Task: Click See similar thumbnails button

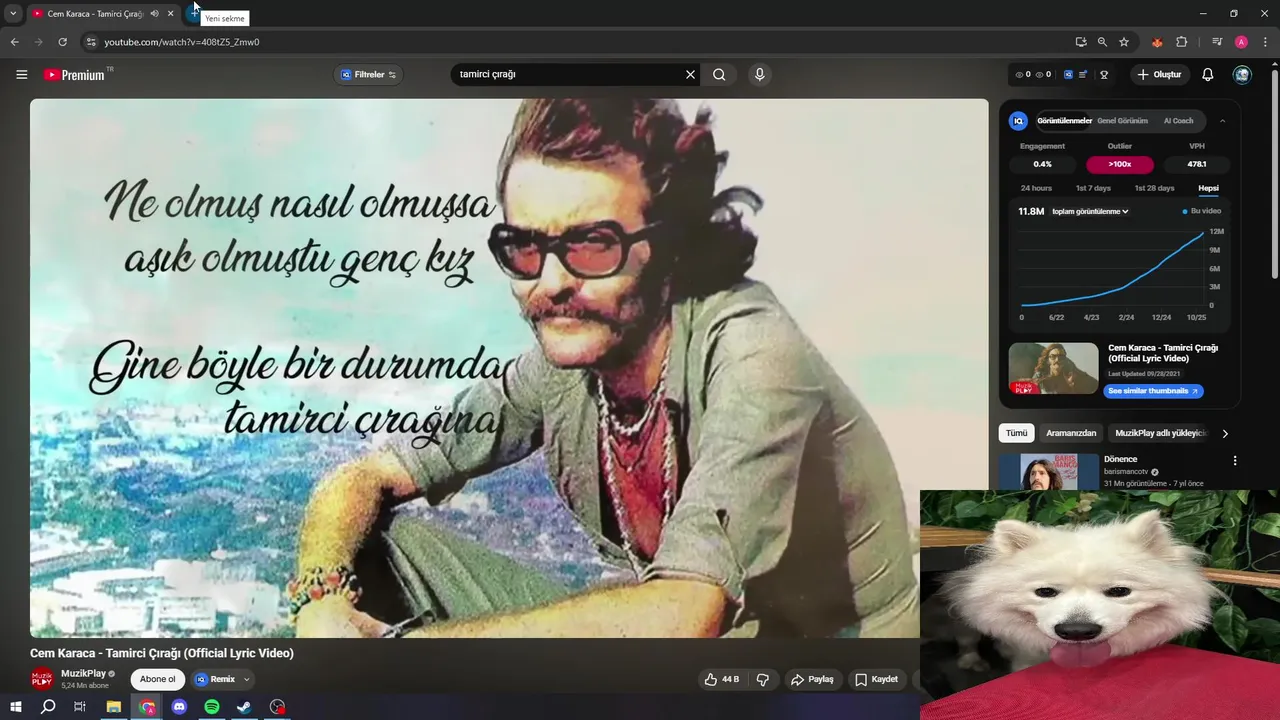Action: click(x=1153, y=391)
